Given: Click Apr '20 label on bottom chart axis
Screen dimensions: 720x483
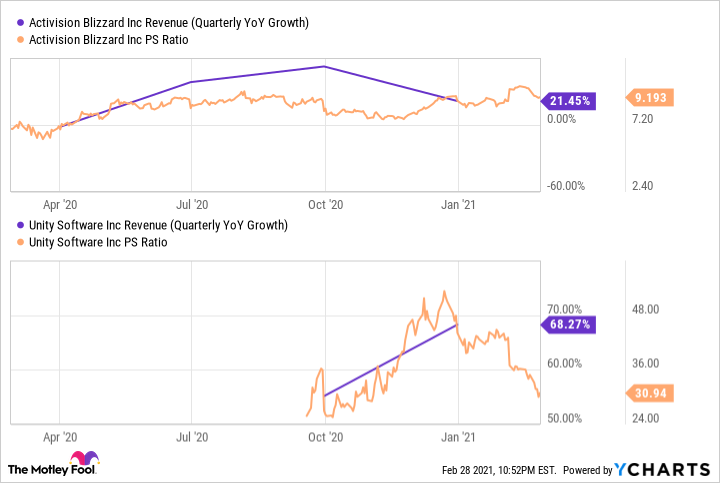Looking at the screenshot, I should pyautogui.click(x=60, y=436).
